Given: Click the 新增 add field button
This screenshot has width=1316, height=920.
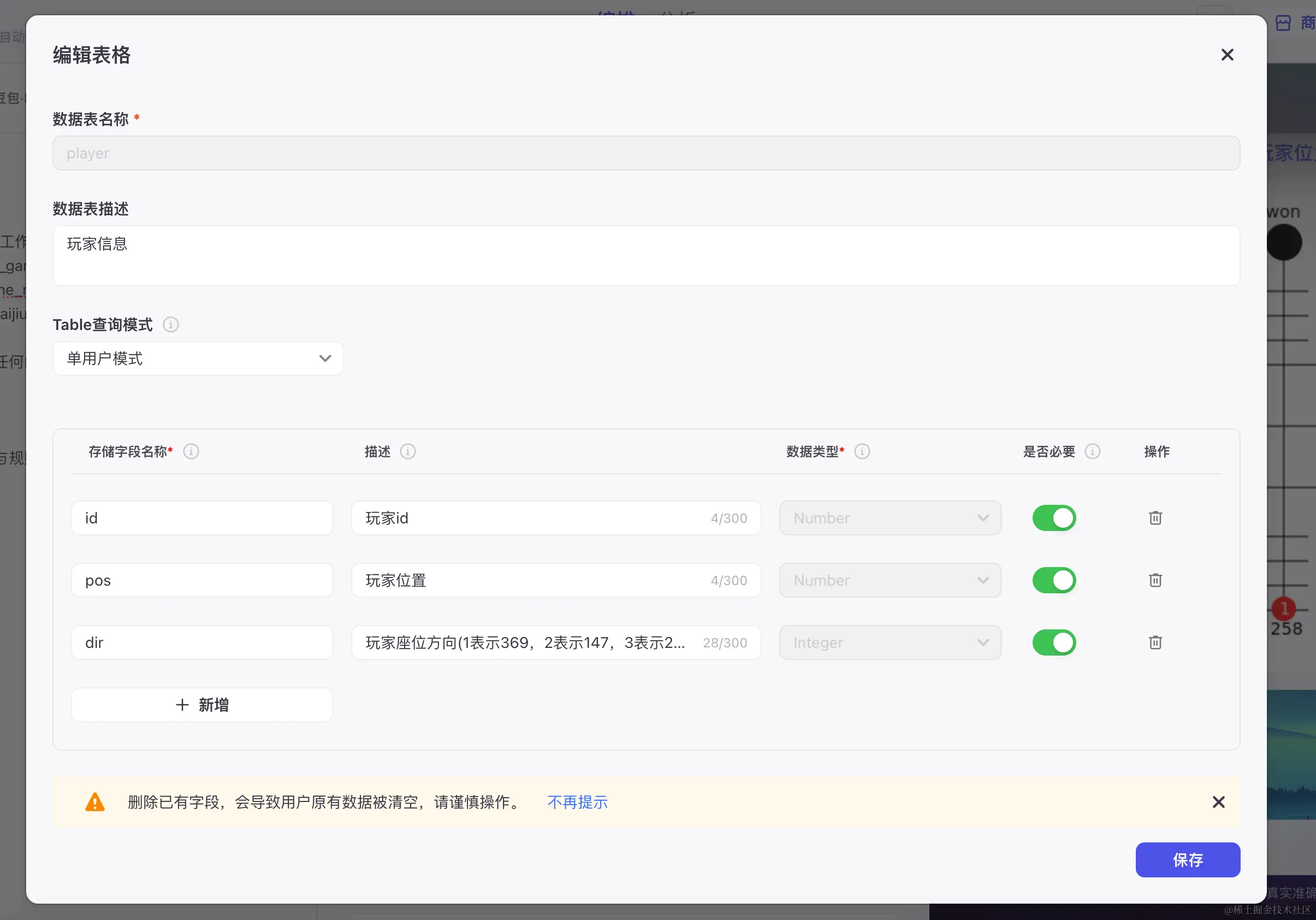Looking at the screenshot, I should point(201,704).
